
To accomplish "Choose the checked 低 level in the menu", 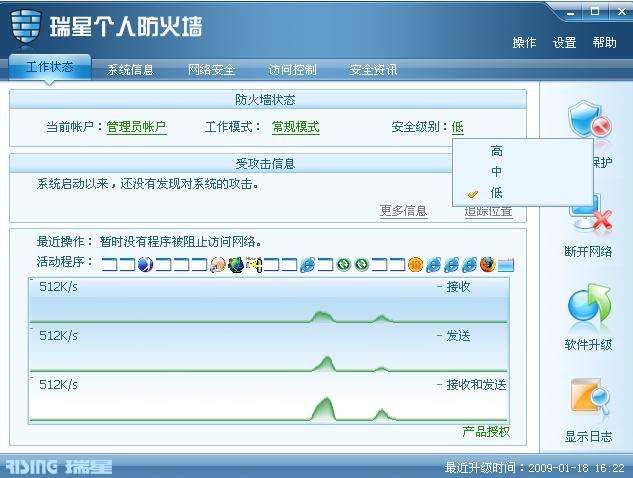I will click(x=497, y=193).
